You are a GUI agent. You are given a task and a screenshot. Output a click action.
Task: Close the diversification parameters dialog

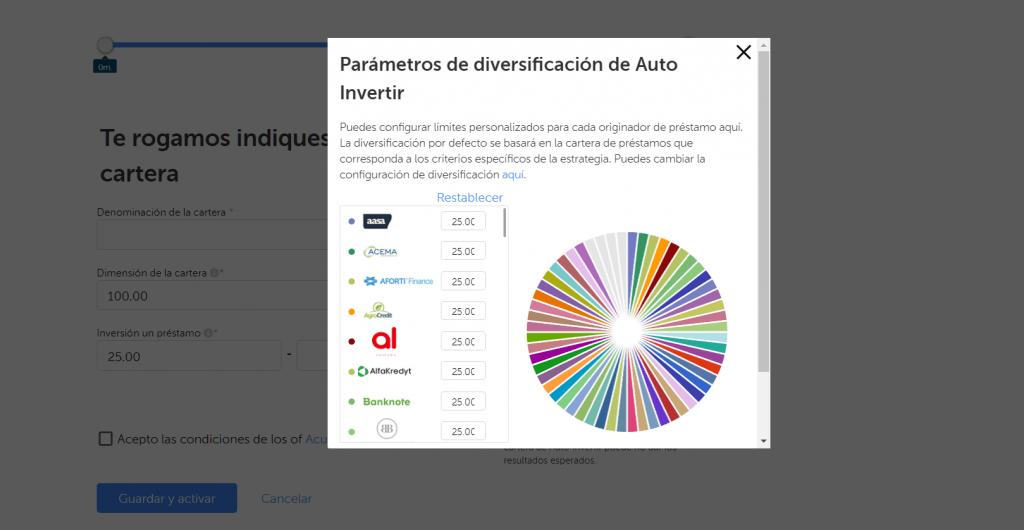743,53
